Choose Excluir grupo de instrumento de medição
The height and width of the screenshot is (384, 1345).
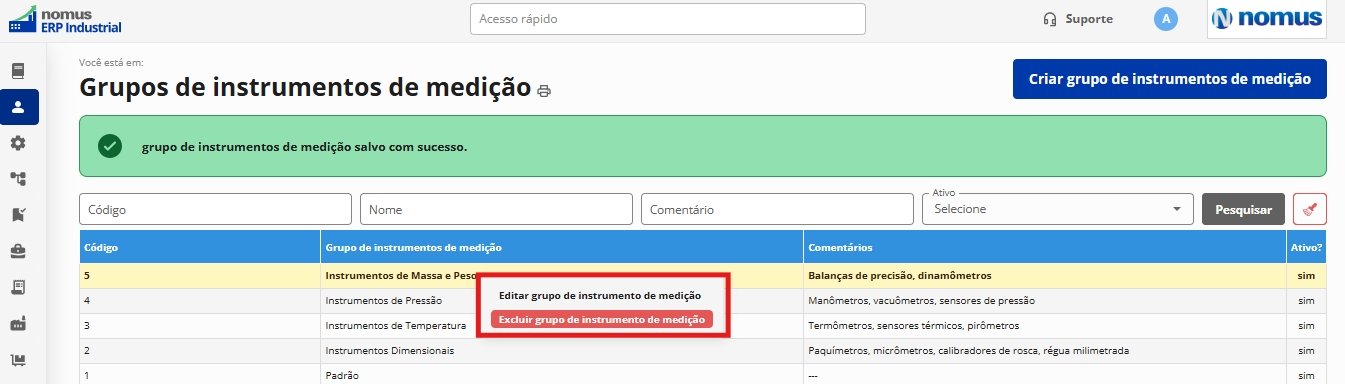coord(602,319)
